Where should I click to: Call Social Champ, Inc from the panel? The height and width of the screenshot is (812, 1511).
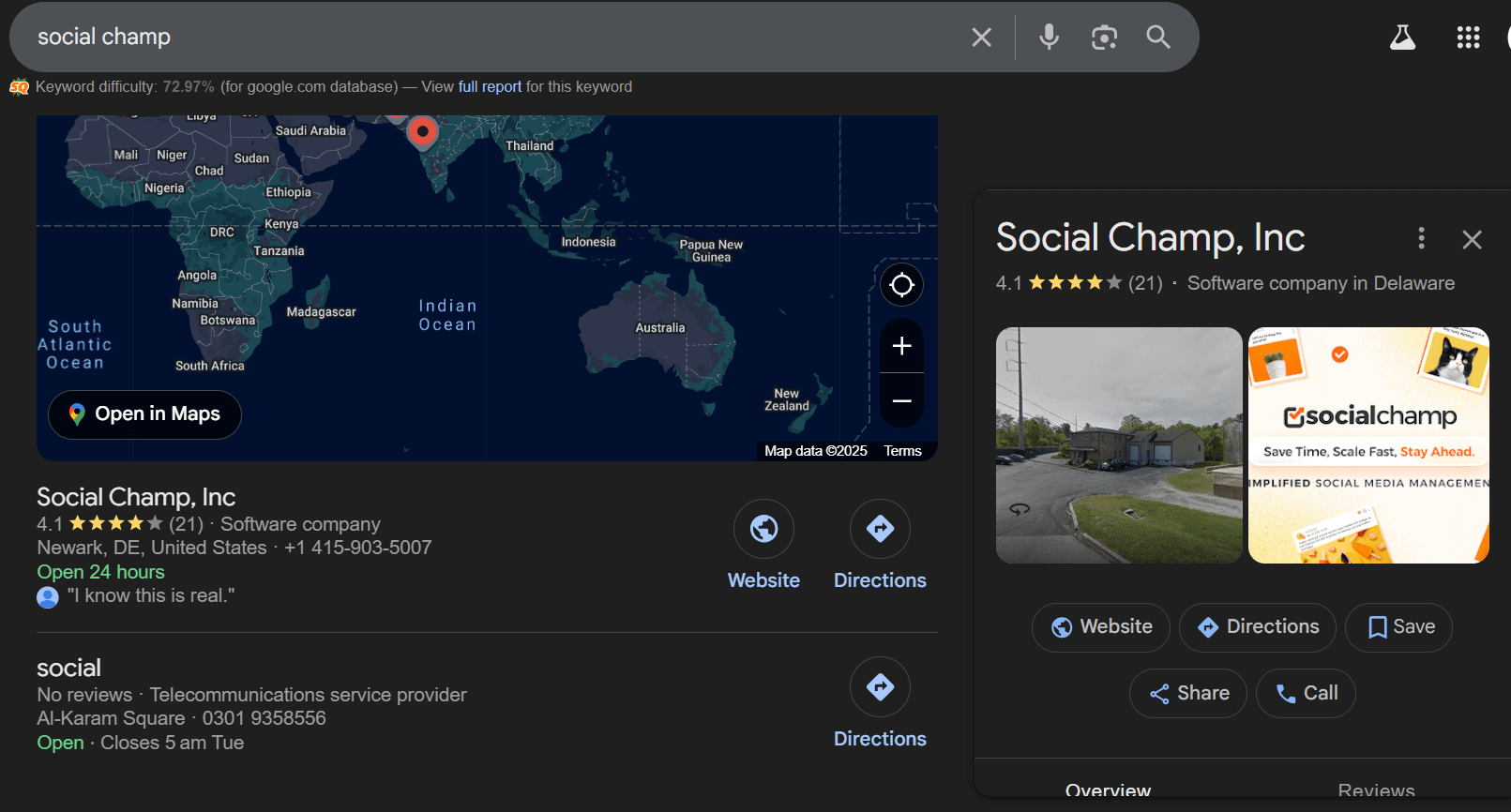(x=1306, y=694)
